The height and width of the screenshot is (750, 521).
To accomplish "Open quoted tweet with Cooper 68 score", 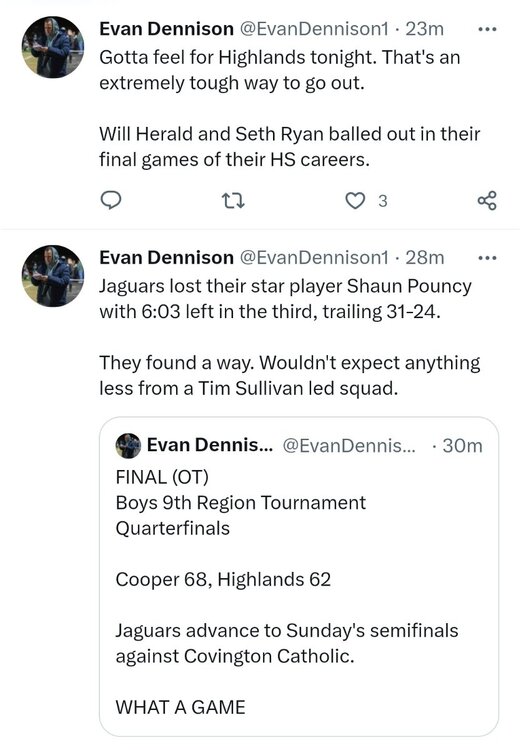I will pos(299,576).
